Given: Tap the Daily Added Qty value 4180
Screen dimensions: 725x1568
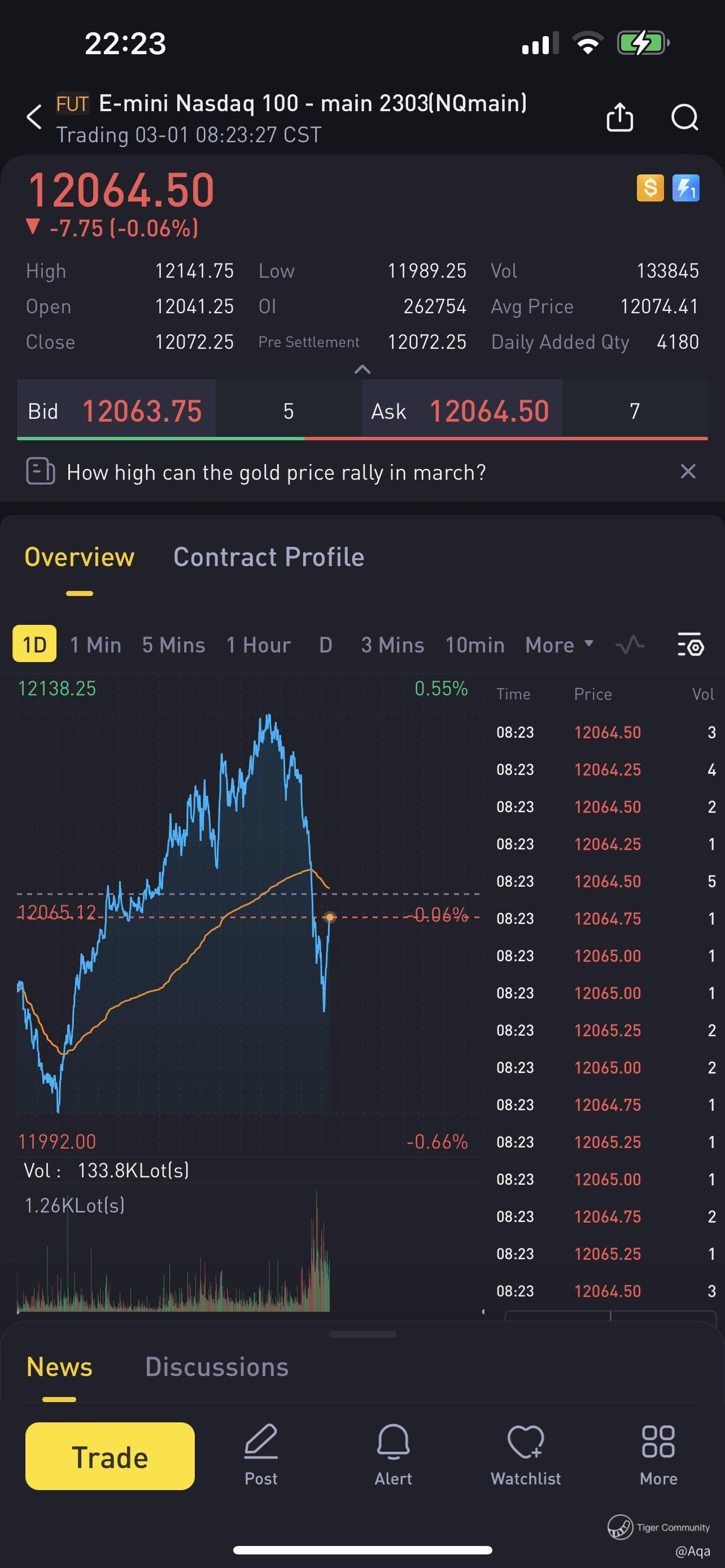Looking at the screenshot, I should pyautogui.click(x=678, y=342).
